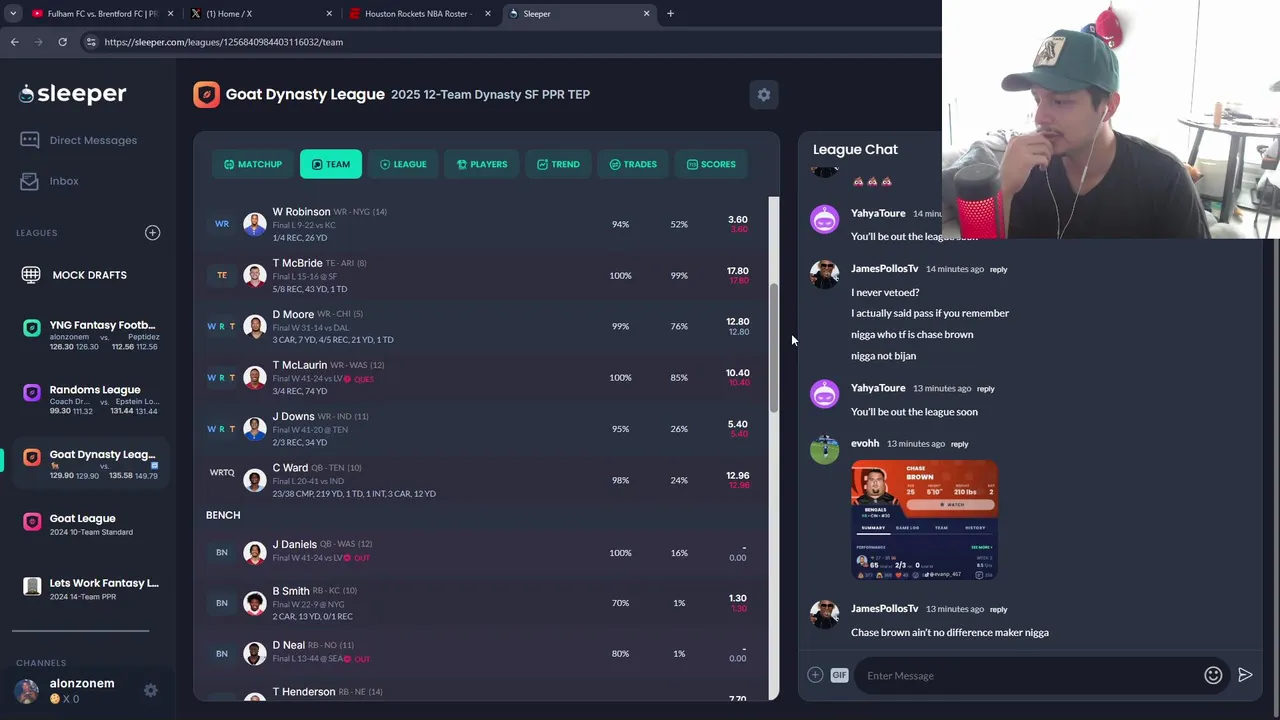The image size is (1280, 720).
Task: Go back in browser
Action: (14, 42)
